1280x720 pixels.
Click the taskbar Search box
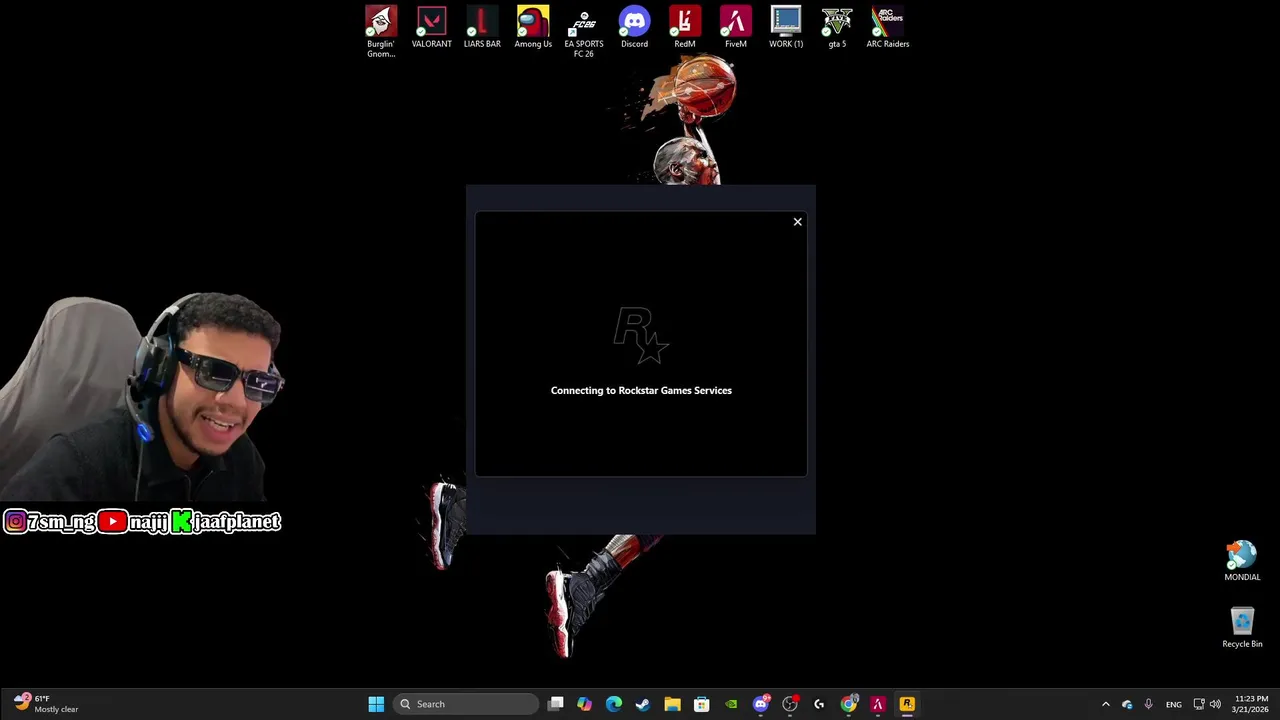(466, 704)
